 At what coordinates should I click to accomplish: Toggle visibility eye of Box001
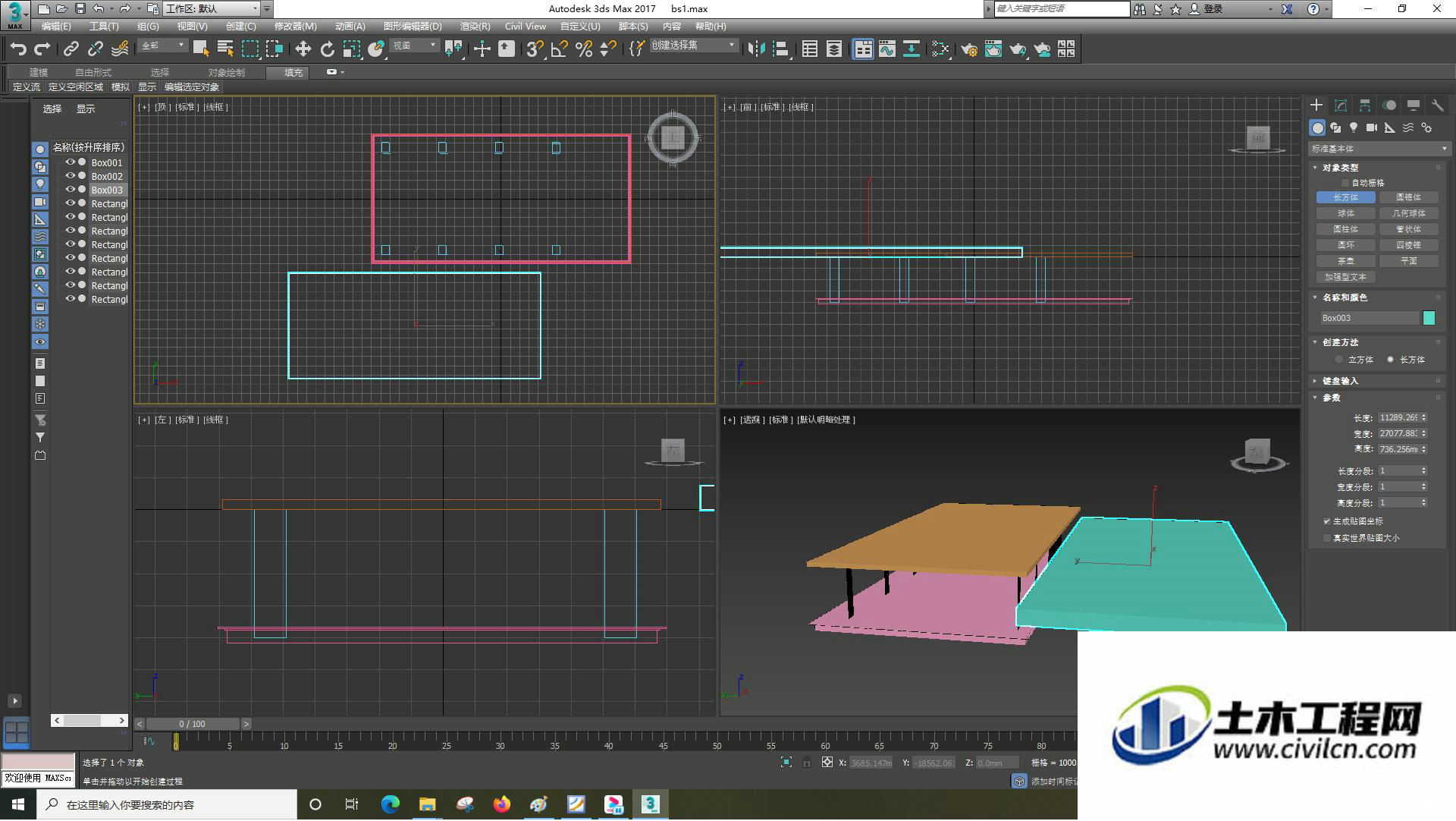71,162
